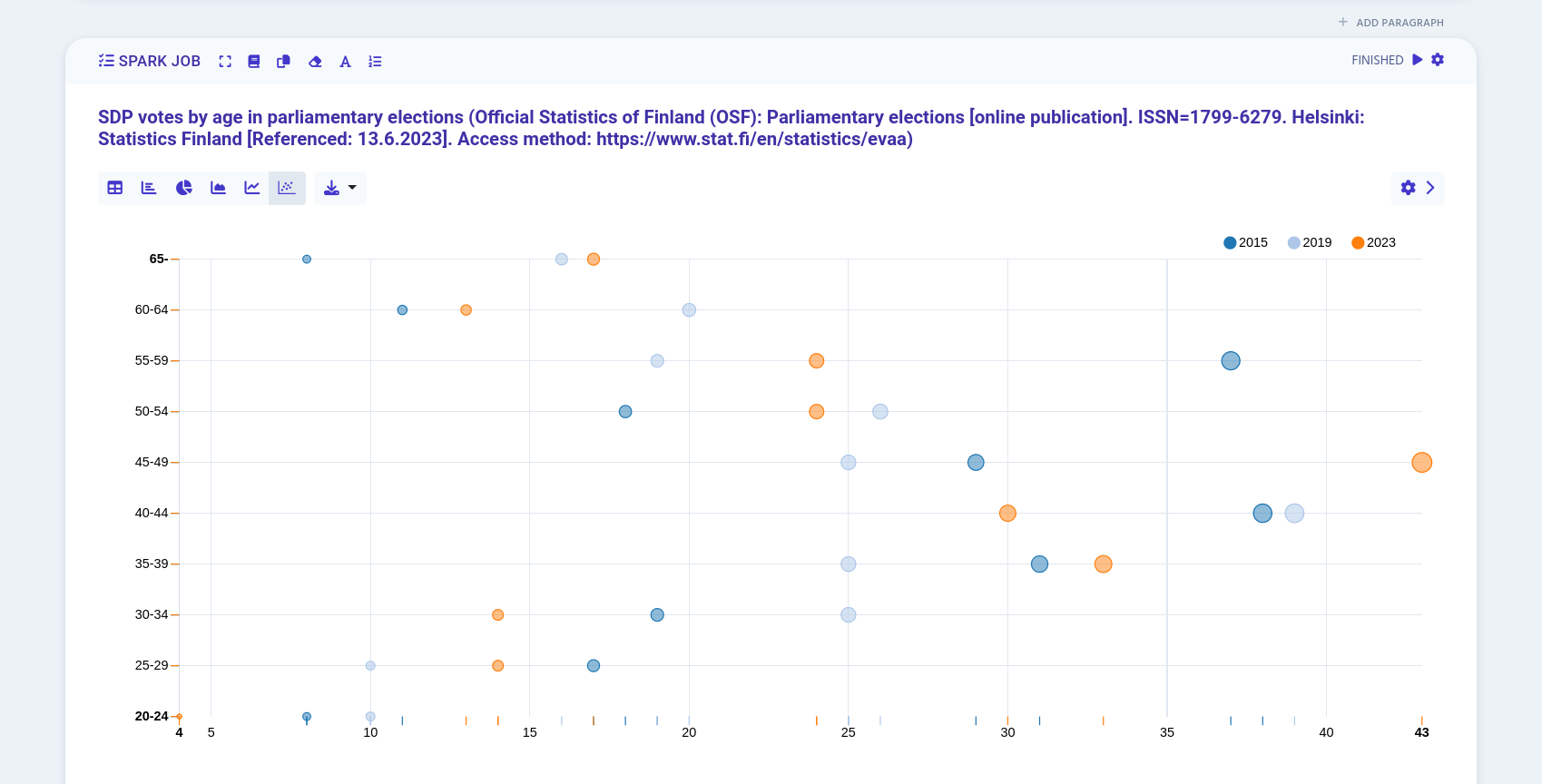Toggle paragraph fullscreen mode
This screenshot has height=784, width=1542.
[x=225, y=62]
